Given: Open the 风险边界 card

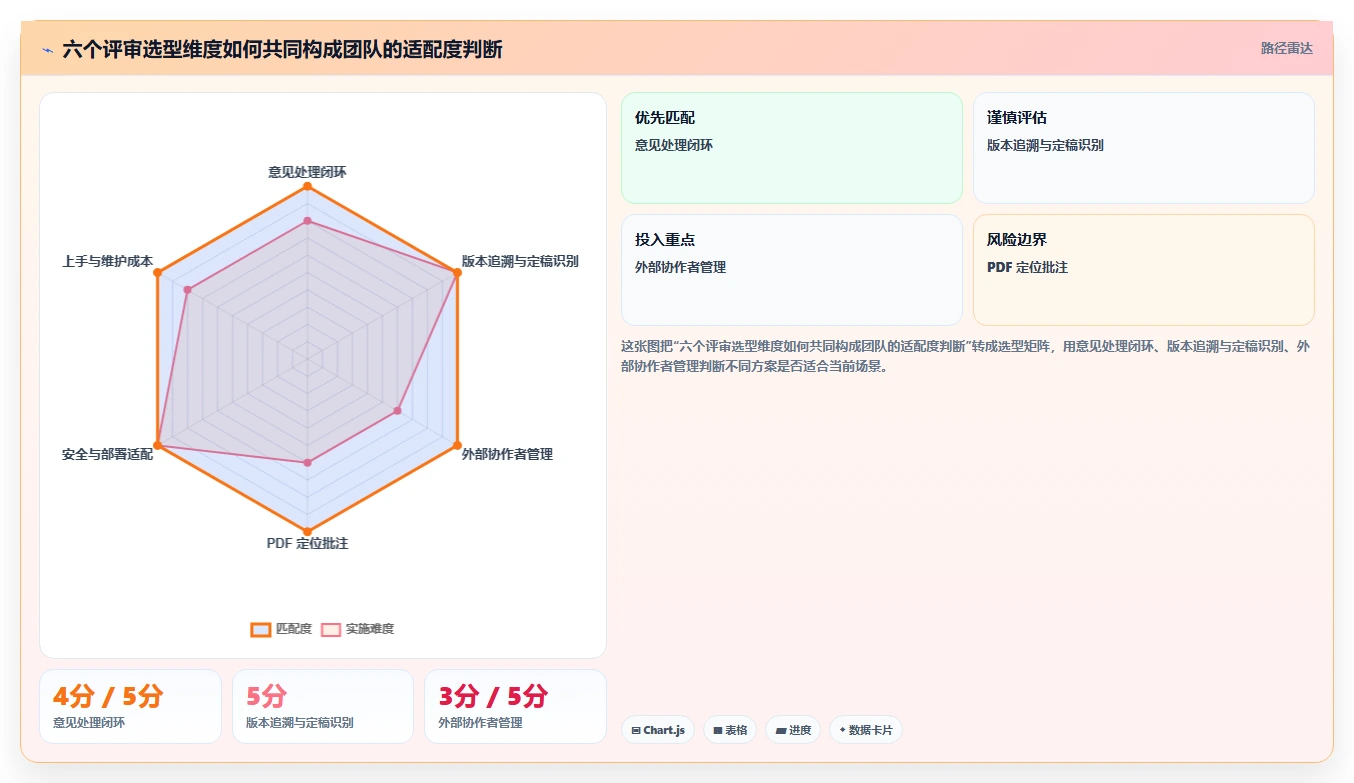Looking at the screenshot, I should [1144, 270].
